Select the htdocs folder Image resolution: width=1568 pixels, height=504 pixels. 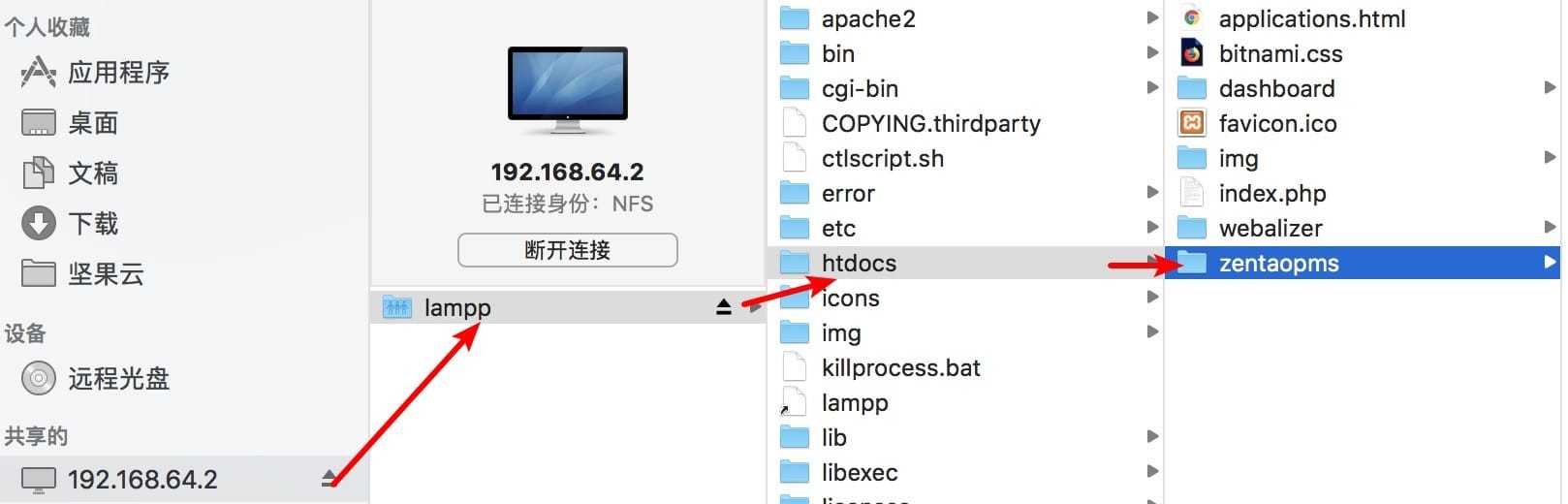click(965, 263)
